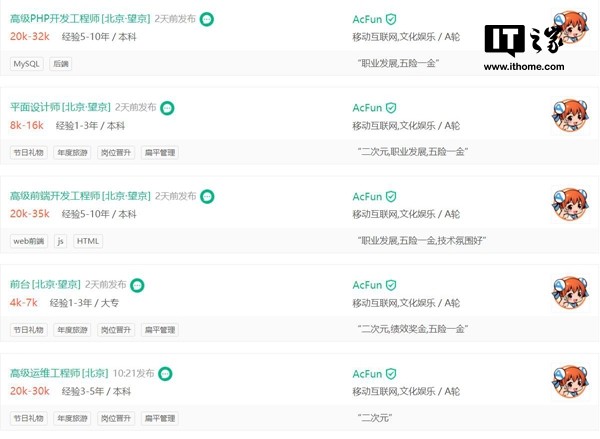
Task: Open AcFun mascot logo in 高级运维工程师 row
Action: (570, 382)
